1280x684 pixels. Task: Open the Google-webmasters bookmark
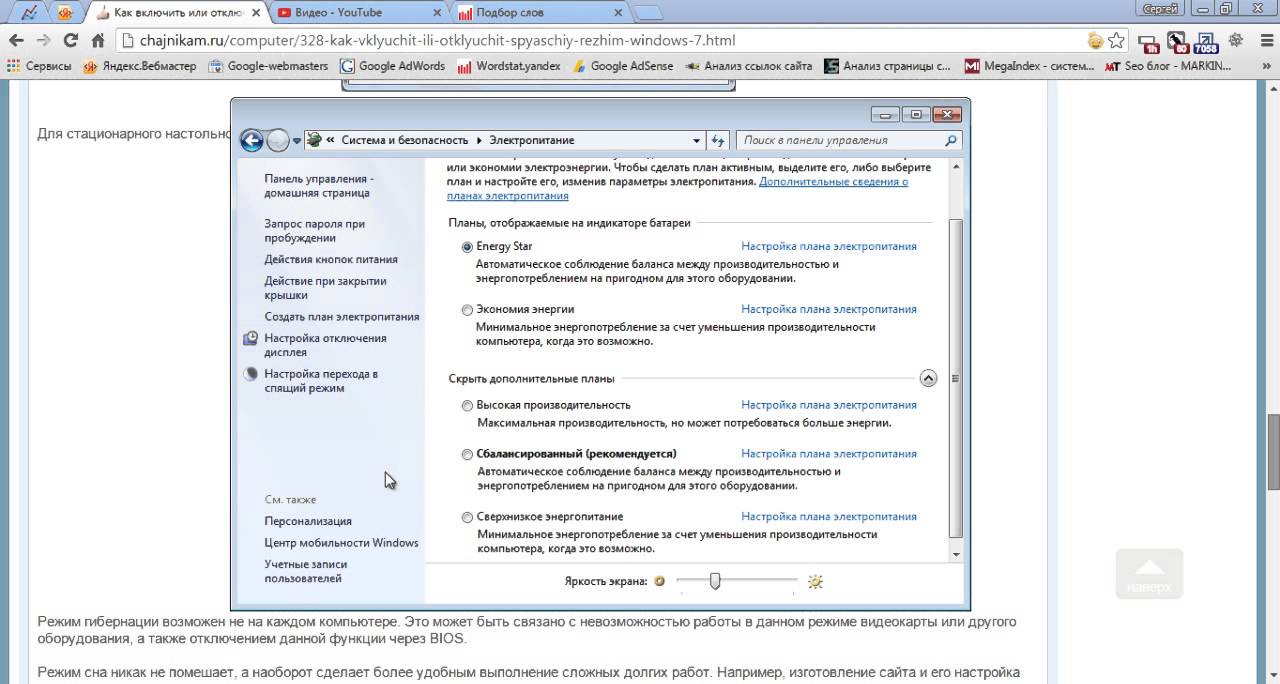(269, 66)
